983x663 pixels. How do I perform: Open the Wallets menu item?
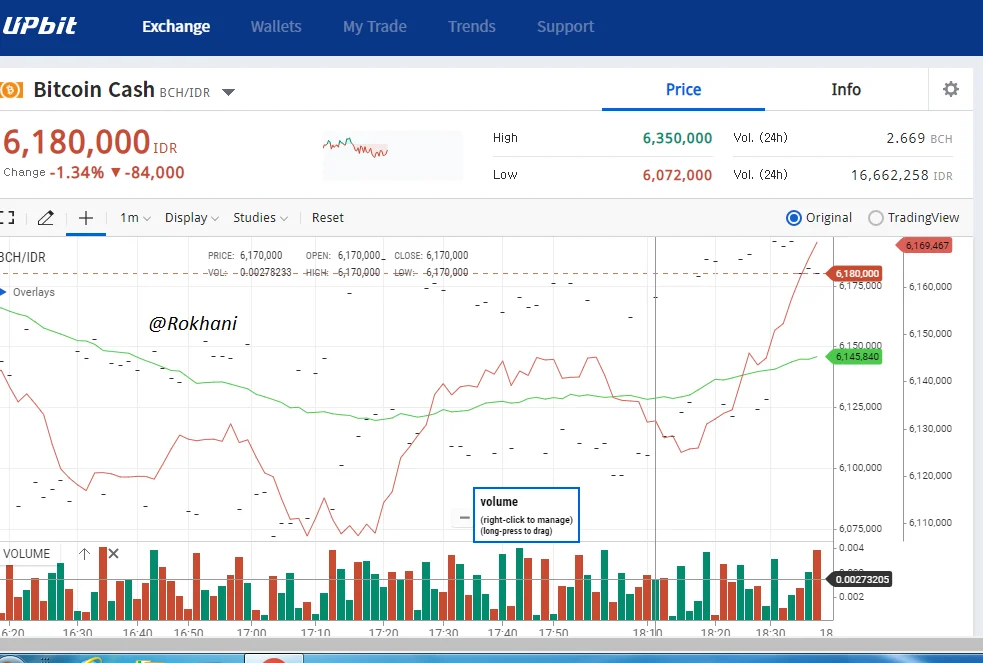[x=276, y=26]
